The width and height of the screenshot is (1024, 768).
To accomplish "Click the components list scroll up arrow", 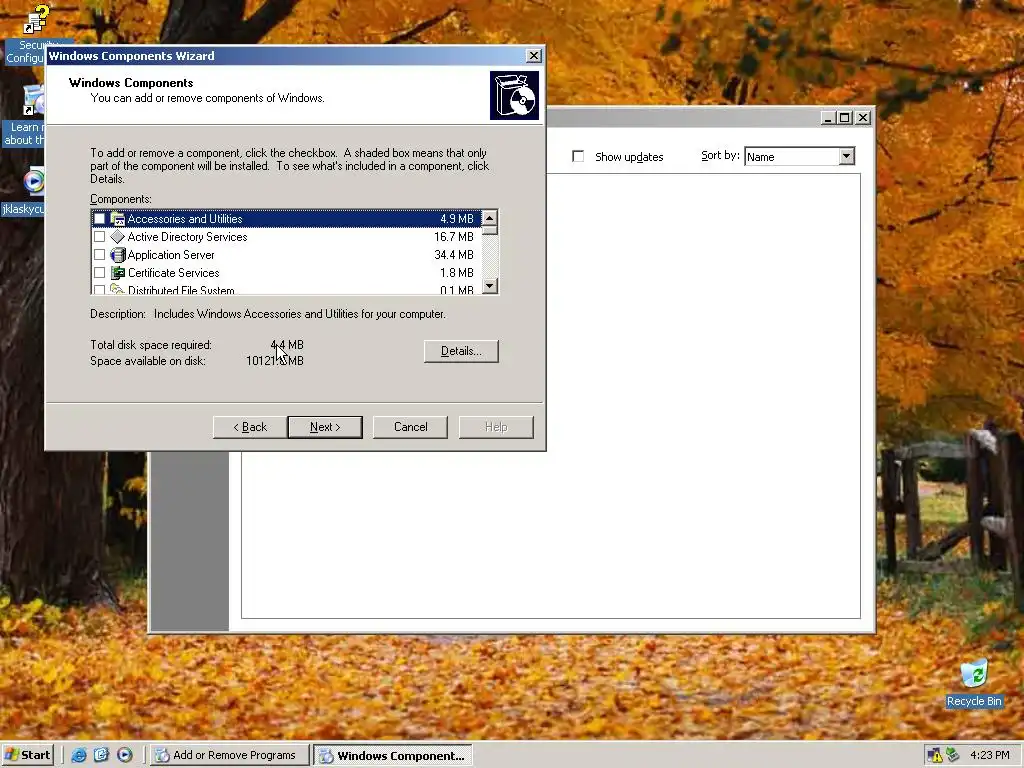I will click(x=490, y=217).
